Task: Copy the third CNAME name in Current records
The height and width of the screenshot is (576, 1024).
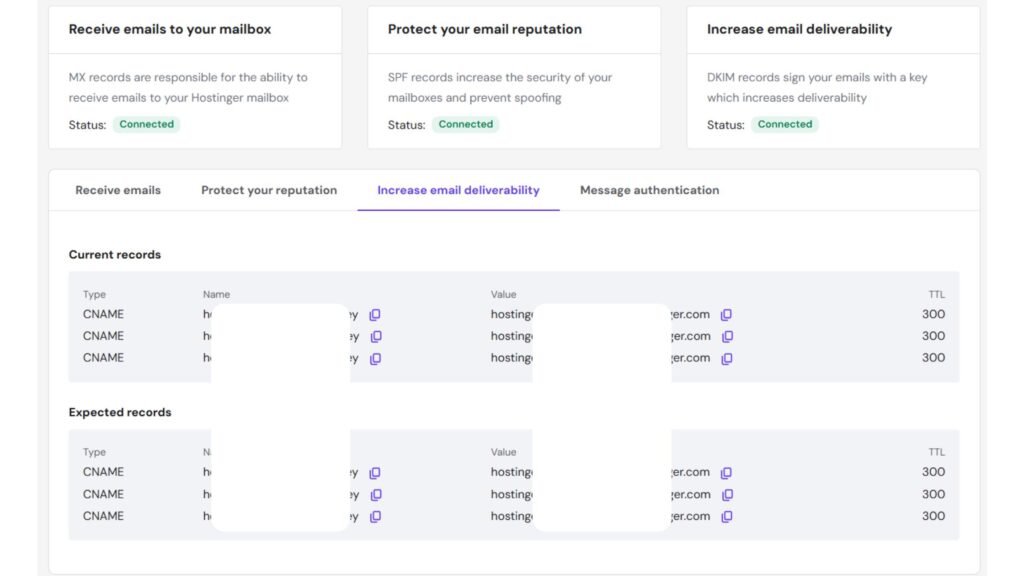Action: (375, 358)
